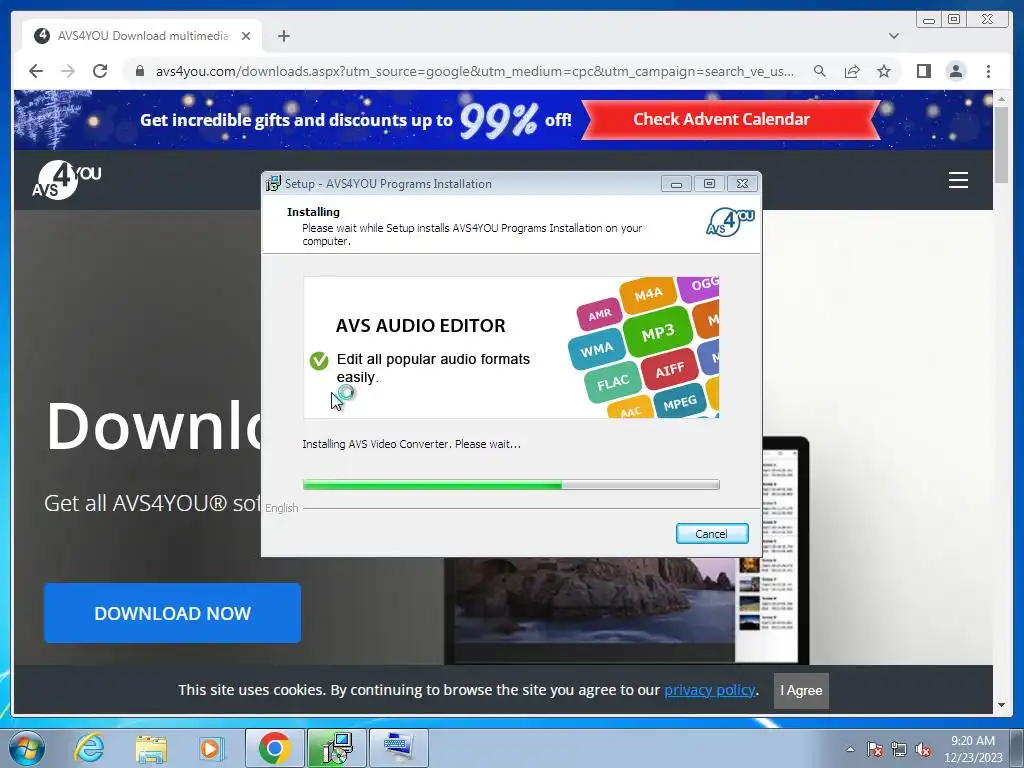Click the Action Center flag icon
Viewport: 1024px width, 768px height.
tap(875, 749)
